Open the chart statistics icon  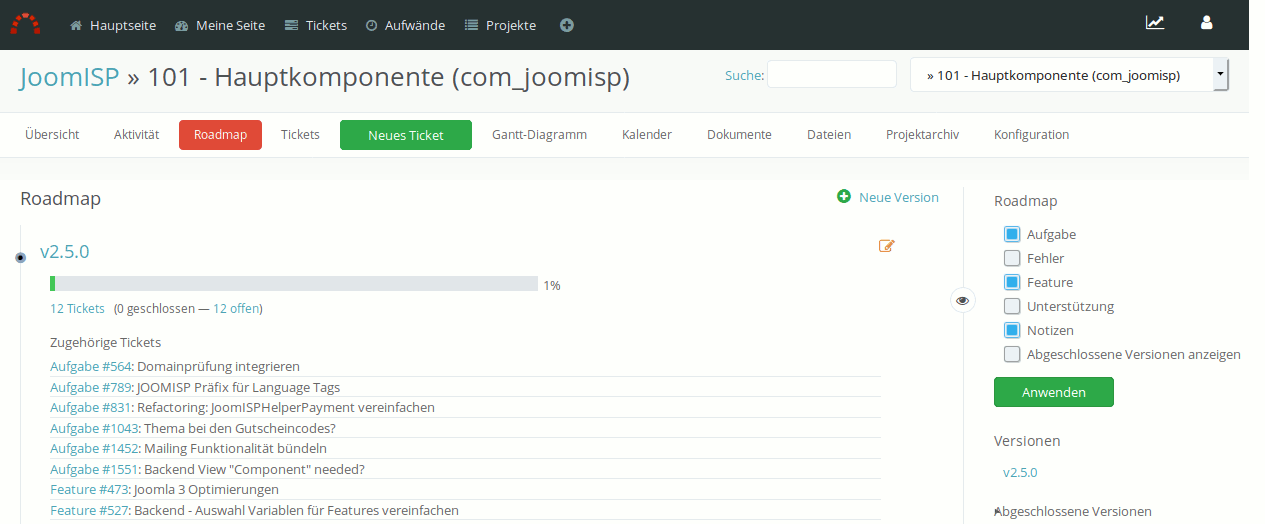coord(1155,22)
